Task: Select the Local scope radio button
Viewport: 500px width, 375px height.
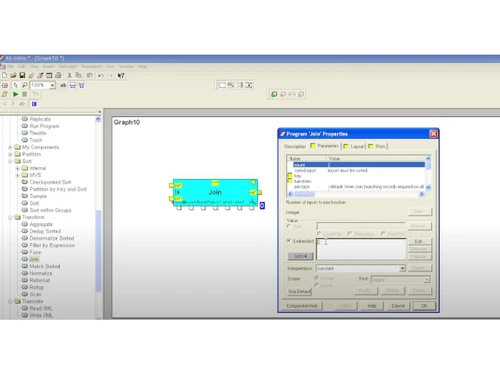Action: click(317, 285)
